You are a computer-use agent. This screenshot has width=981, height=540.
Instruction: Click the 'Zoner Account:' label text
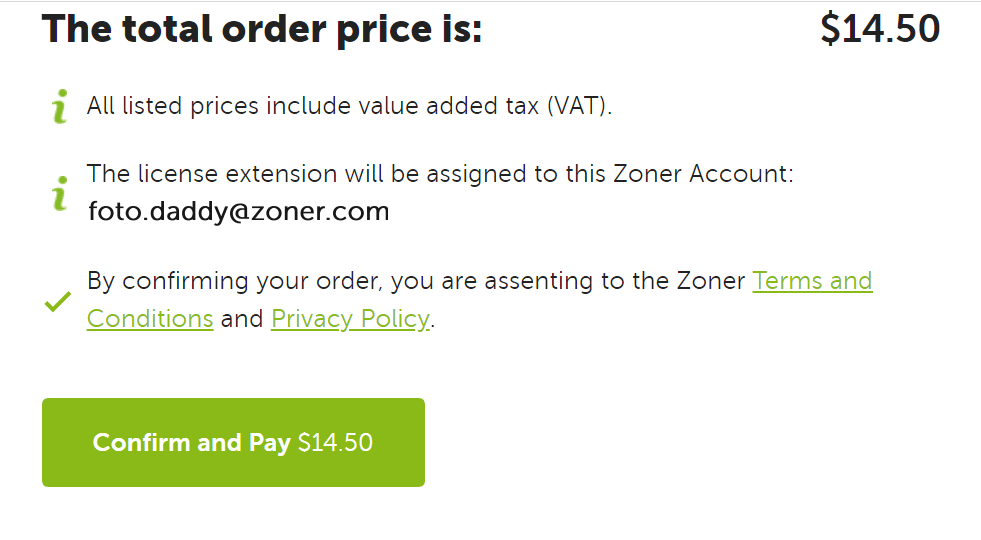click(703, 174)
